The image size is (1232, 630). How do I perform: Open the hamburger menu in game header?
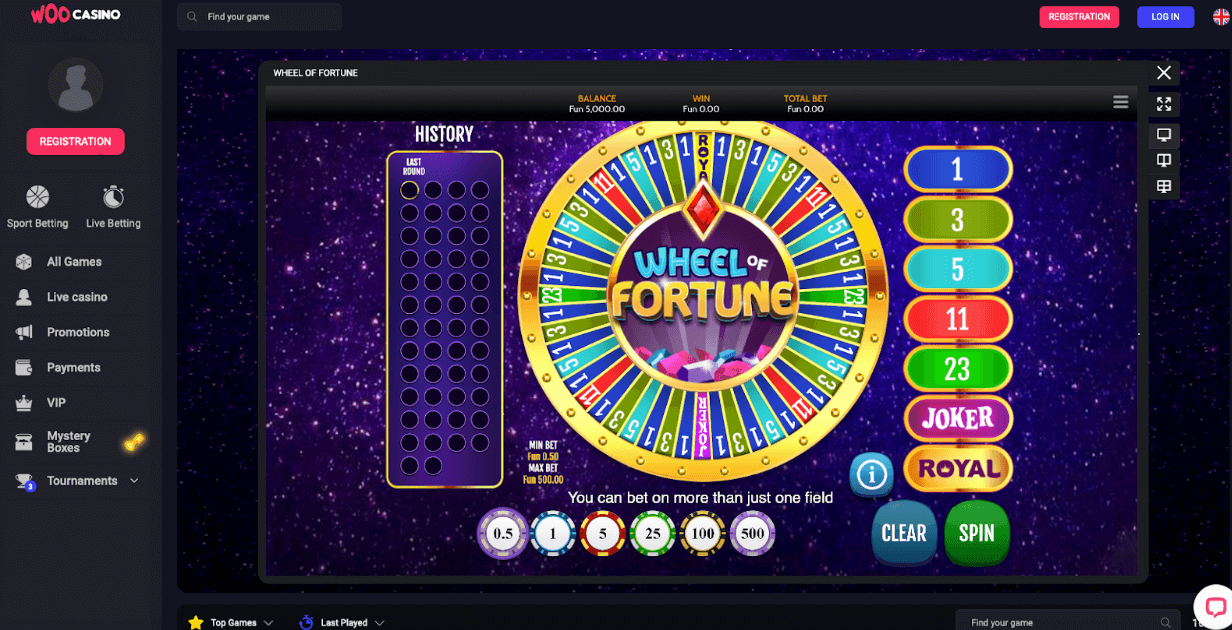[1120, 102]
